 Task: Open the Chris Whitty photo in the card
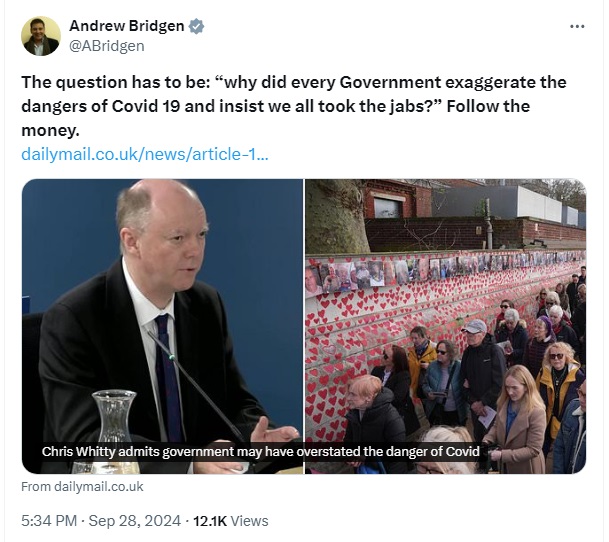pos(162,326)
